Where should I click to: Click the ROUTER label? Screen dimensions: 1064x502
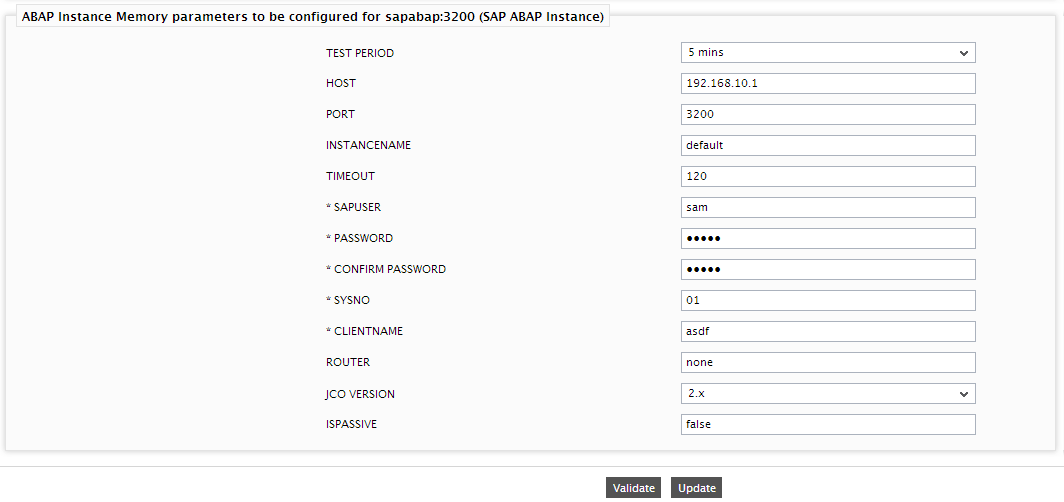348,362
